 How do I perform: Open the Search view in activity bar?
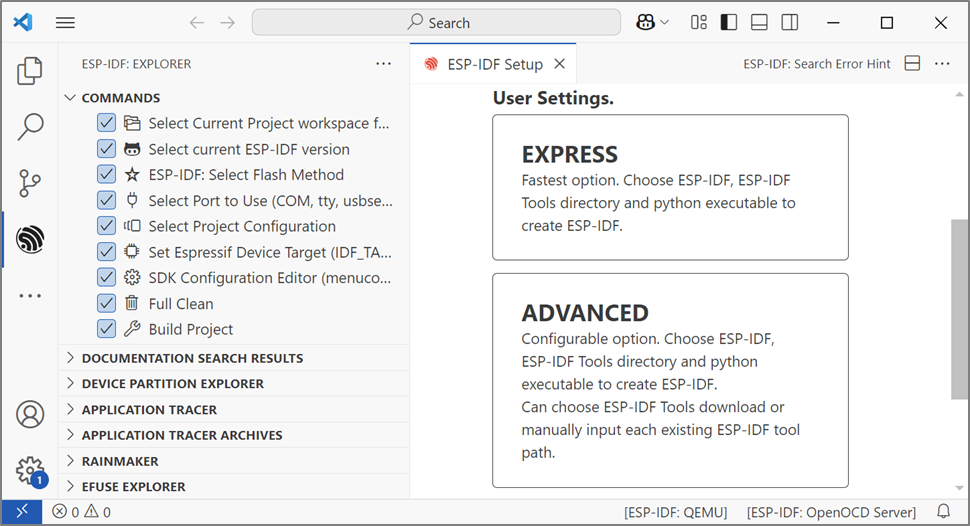pos(30,127)
